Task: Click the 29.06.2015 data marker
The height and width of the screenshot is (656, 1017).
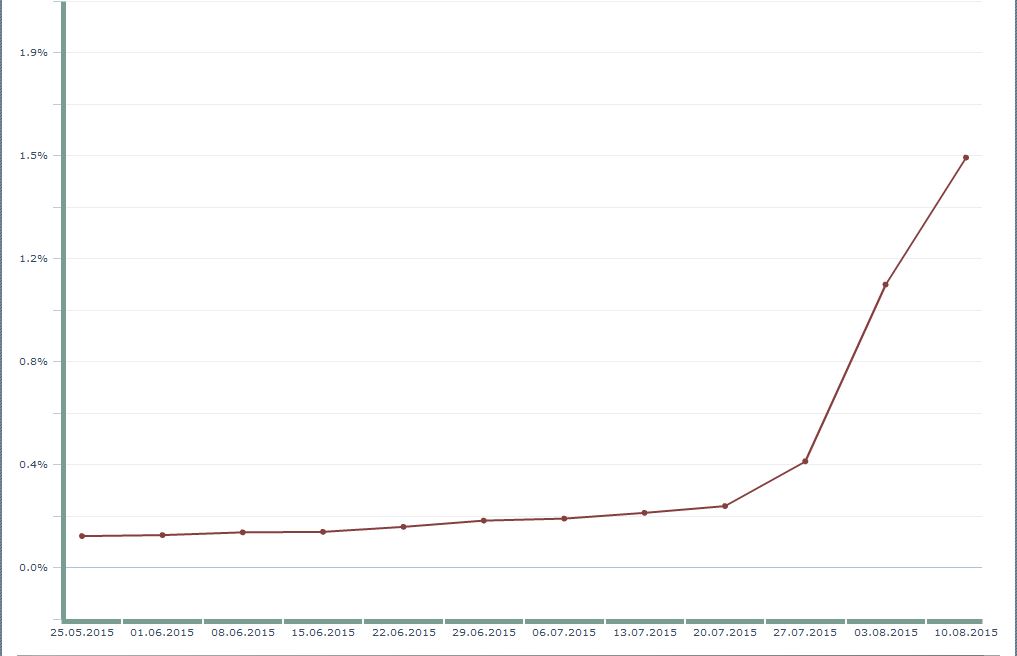Action: 483,521
